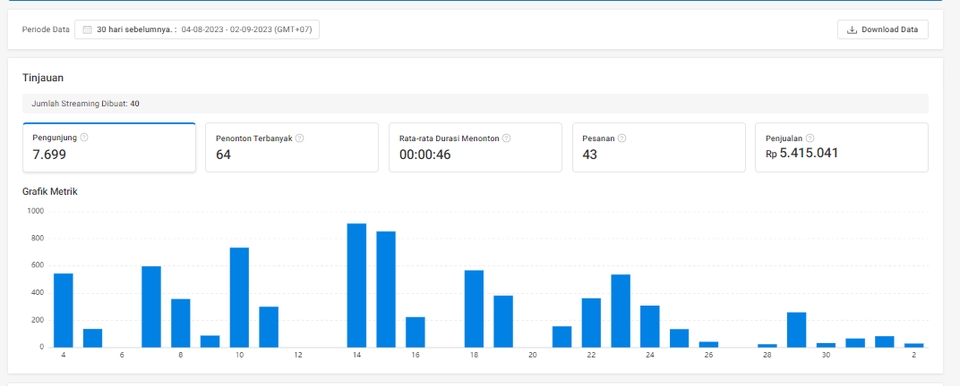The image size is (960, 386).
Task: Click the help icon next to Pengunjung
Action: pyautogui.click(x=84, y=137)
